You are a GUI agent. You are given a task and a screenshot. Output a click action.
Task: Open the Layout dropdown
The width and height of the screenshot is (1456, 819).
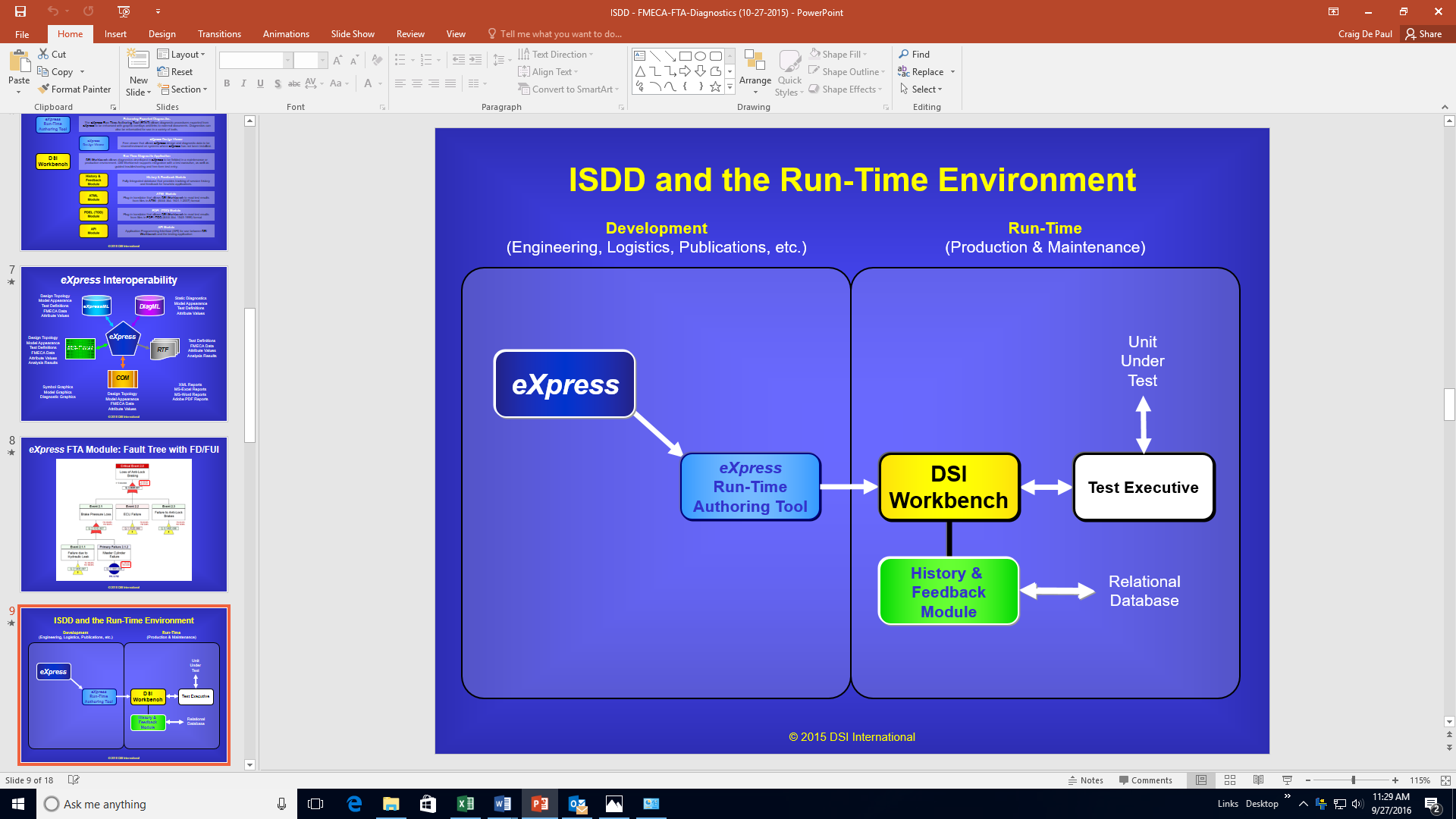tap(181, 54)
